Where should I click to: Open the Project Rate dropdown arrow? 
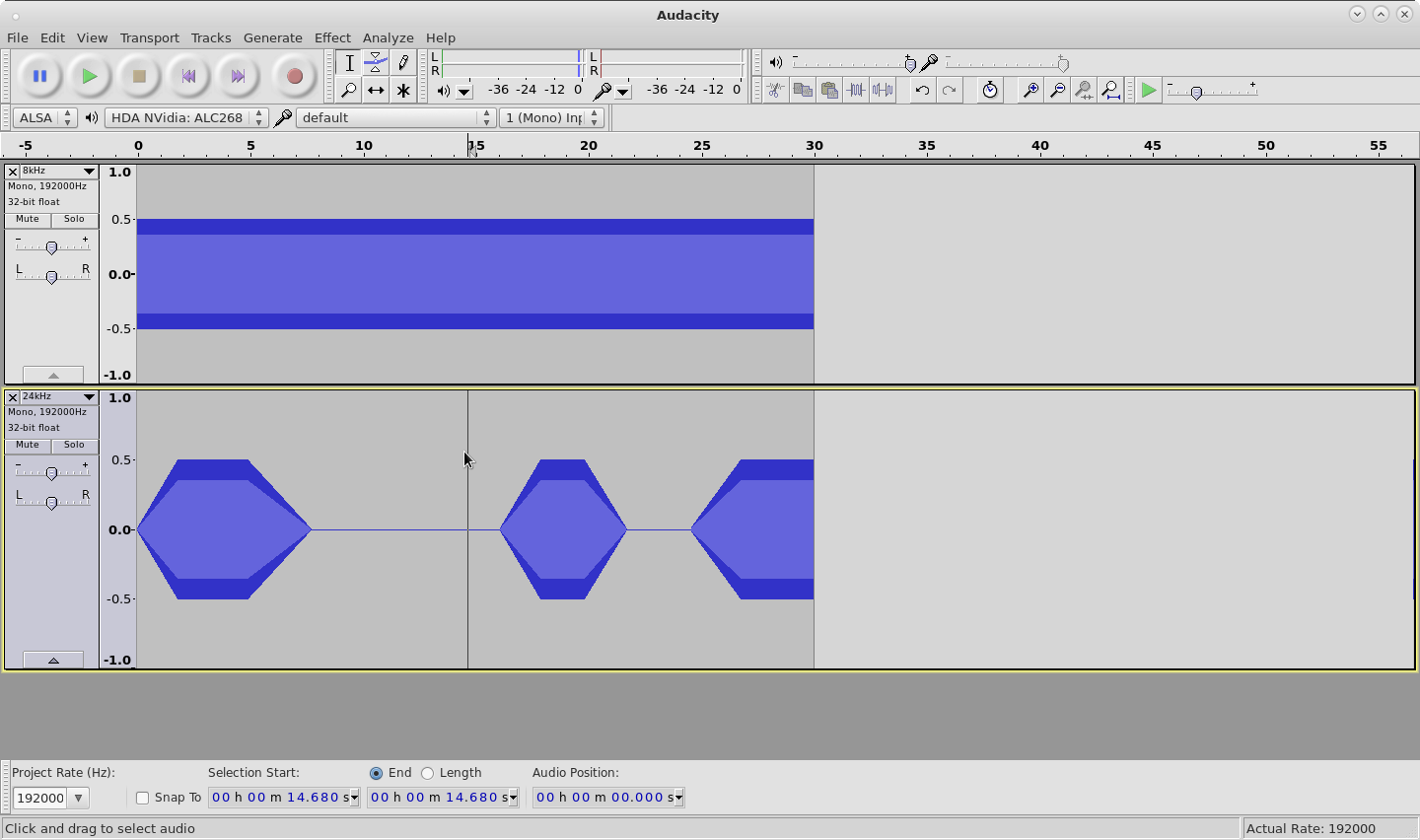[78, 798]
